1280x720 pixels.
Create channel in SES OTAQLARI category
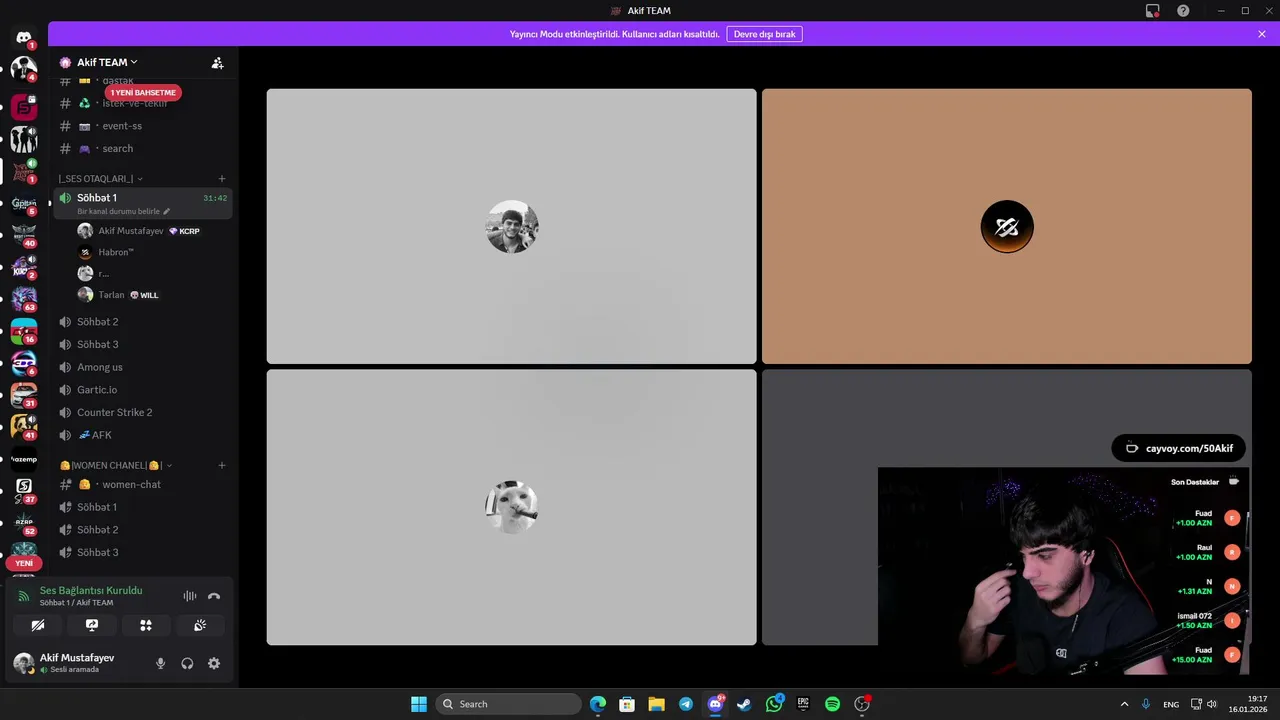click(x=222, y=179)
